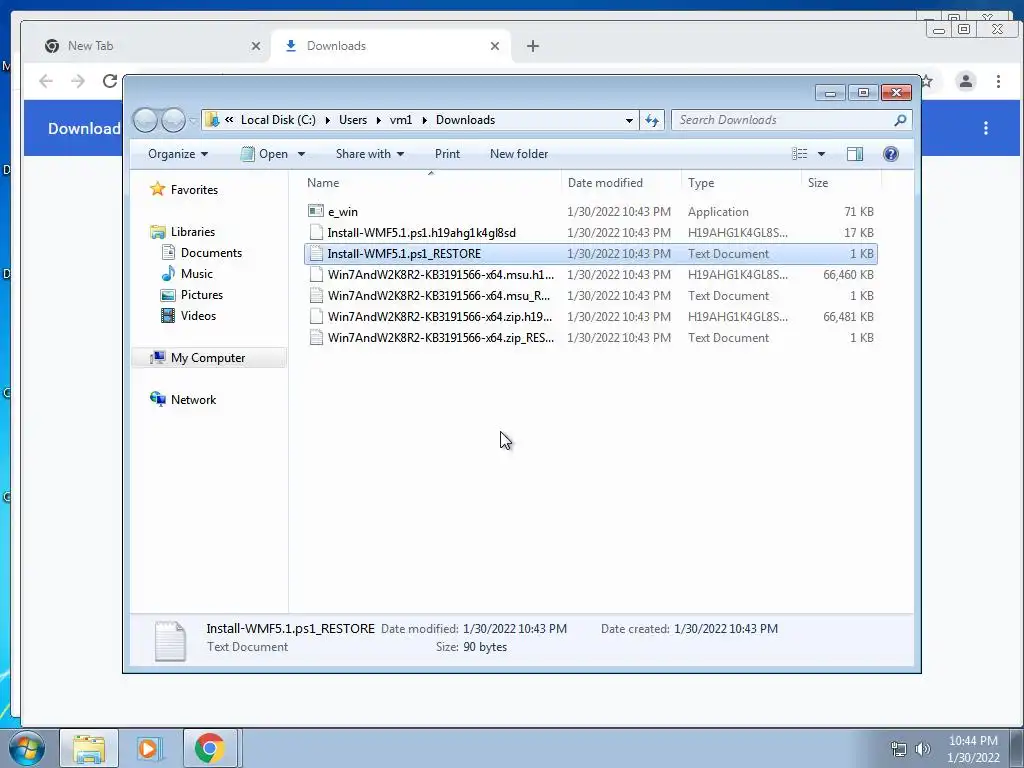Click the Explorer Forward navigation button
This screenshot has width=1024, height=768.
coord(173,120)
